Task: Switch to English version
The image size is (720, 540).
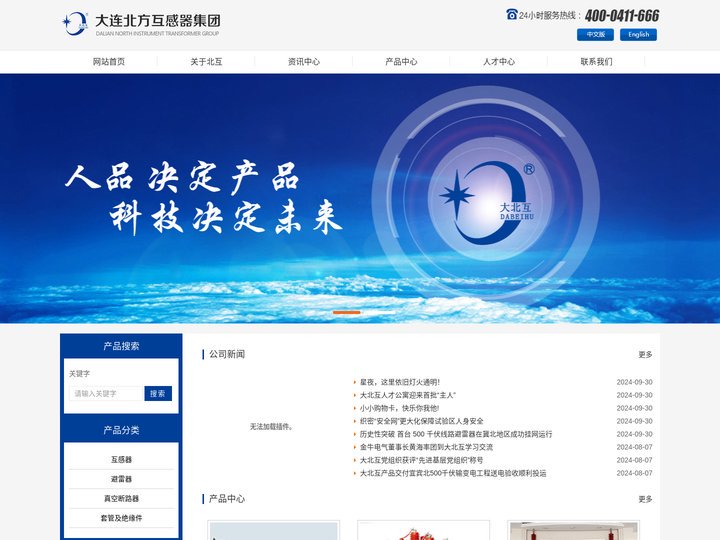Action: pos(638,34)
